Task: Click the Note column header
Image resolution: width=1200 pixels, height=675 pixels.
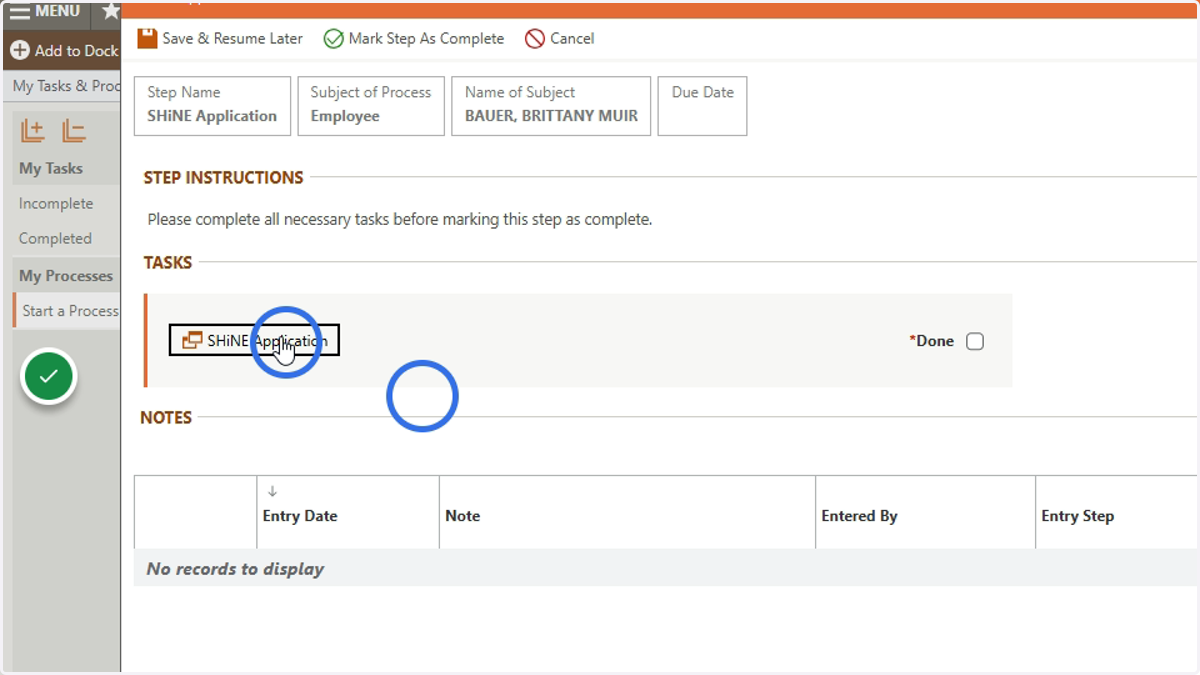Action: 463,516
